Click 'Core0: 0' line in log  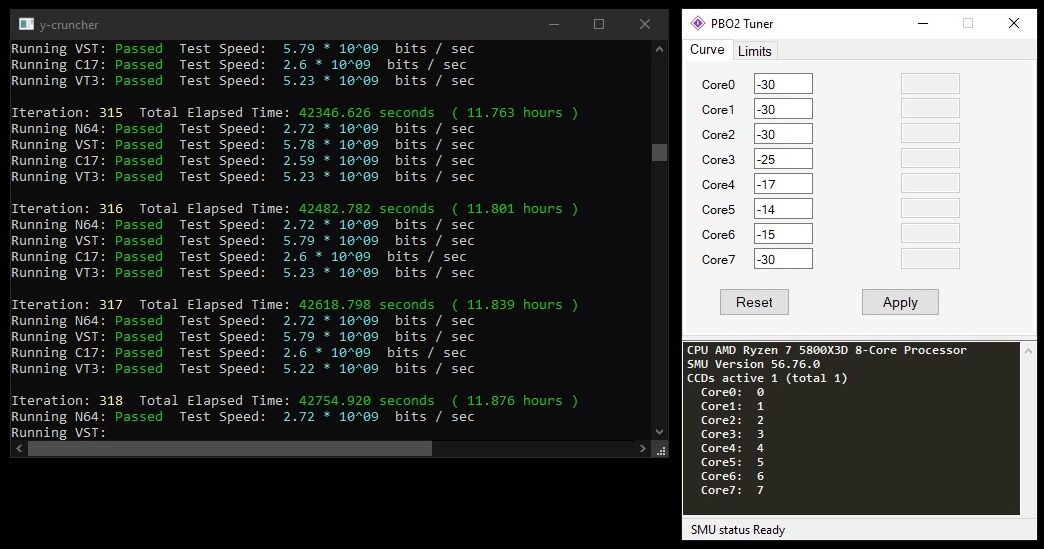pyautogui.click(x=732, y=392)
